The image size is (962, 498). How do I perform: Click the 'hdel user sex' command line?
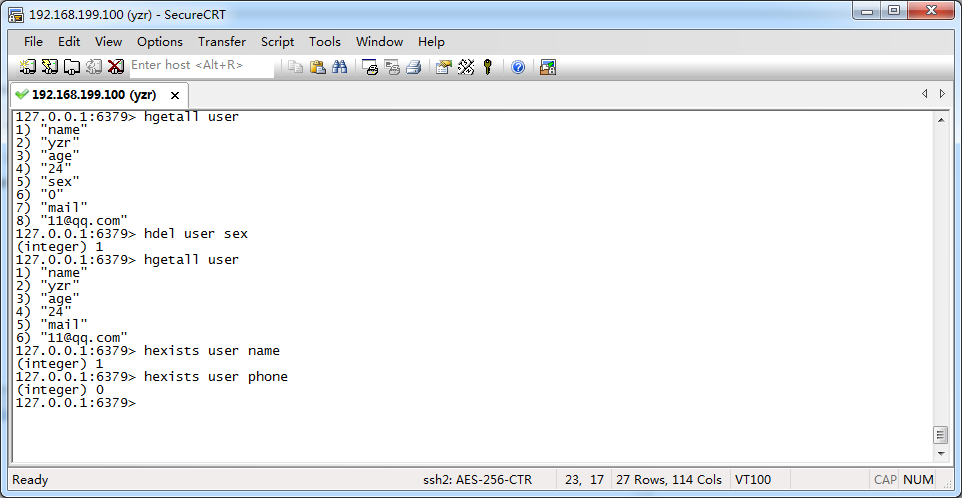pyautogui.click(x=131, y=234)
